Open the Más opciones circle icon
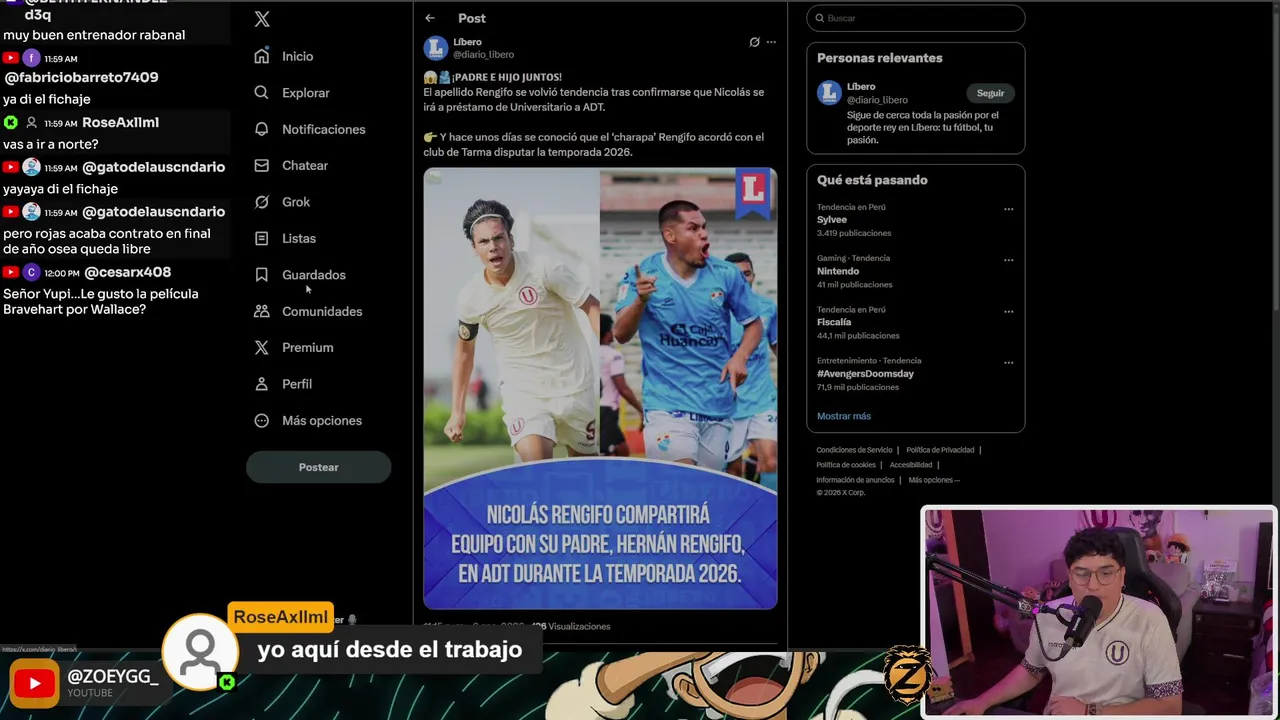 [262, 420]
